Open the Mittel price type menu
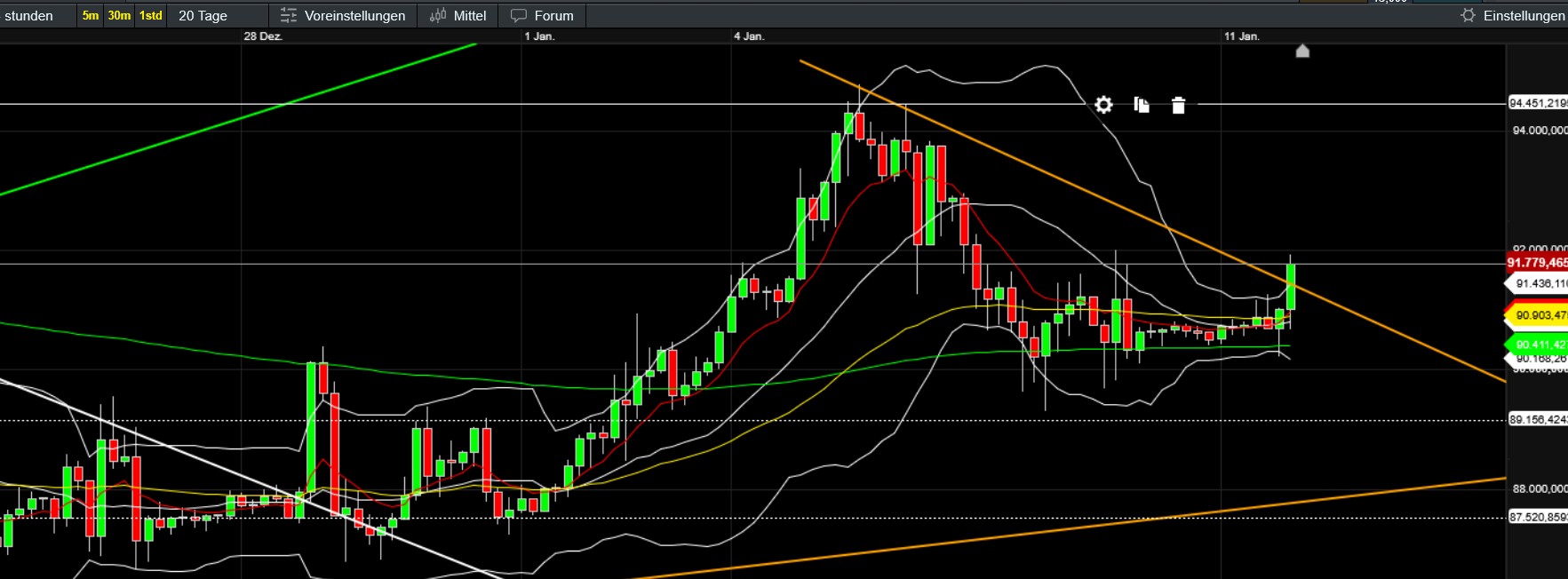This screenshot has height=579, width=1568. tap(469, 15)
